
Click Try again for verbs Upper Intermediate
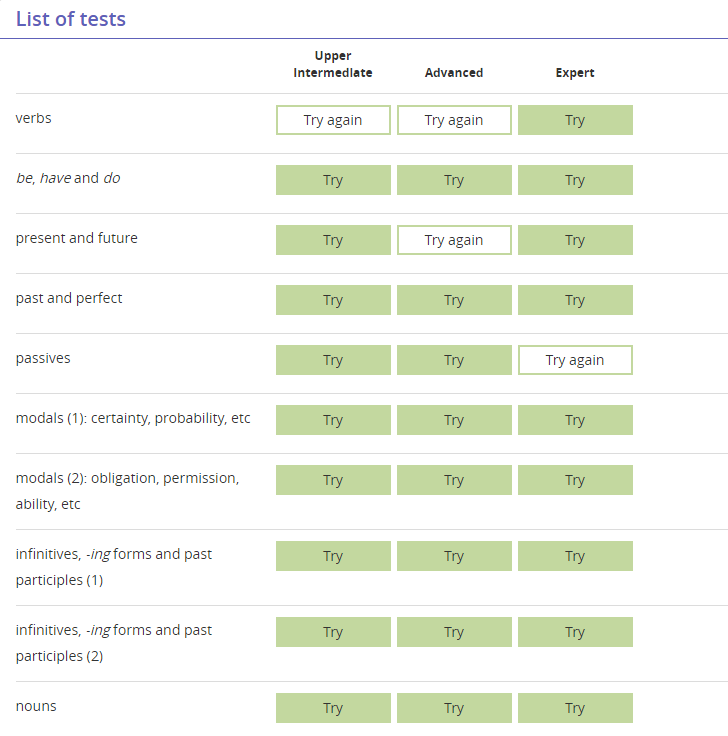[x=333, y=120]
